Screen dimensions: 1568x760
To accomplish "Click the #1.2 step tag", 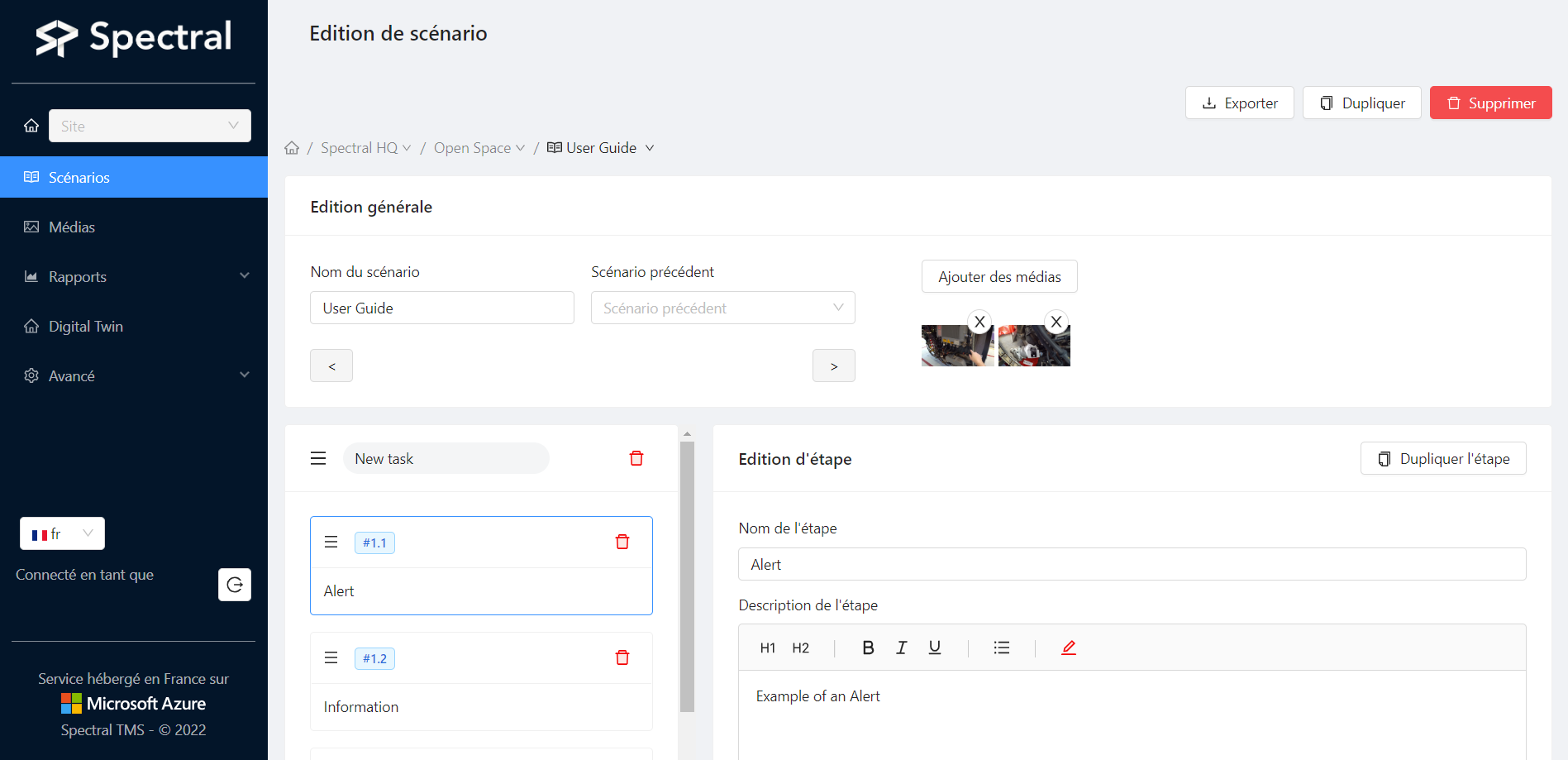I will point(374,658).
